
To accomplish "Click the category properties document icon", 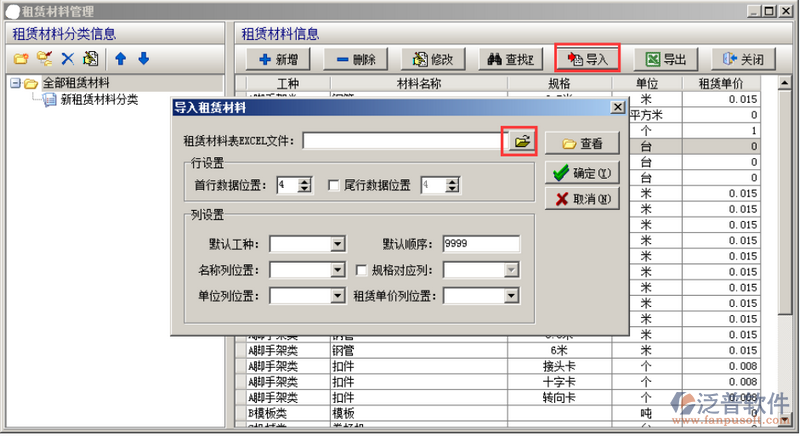I will tap(91, 59).
